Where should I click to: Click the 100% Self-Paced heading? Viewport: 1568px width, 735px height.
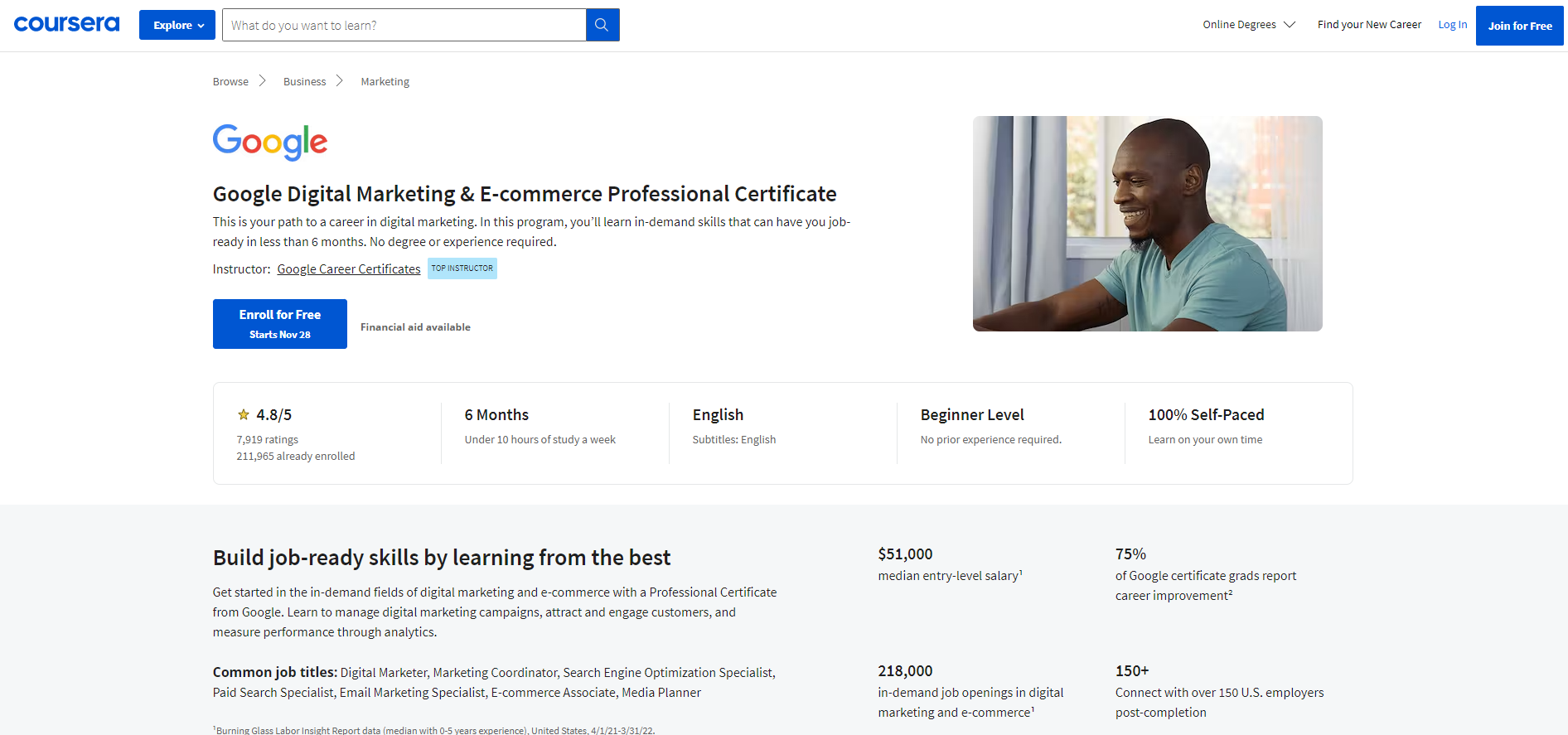pos(1207,414)
